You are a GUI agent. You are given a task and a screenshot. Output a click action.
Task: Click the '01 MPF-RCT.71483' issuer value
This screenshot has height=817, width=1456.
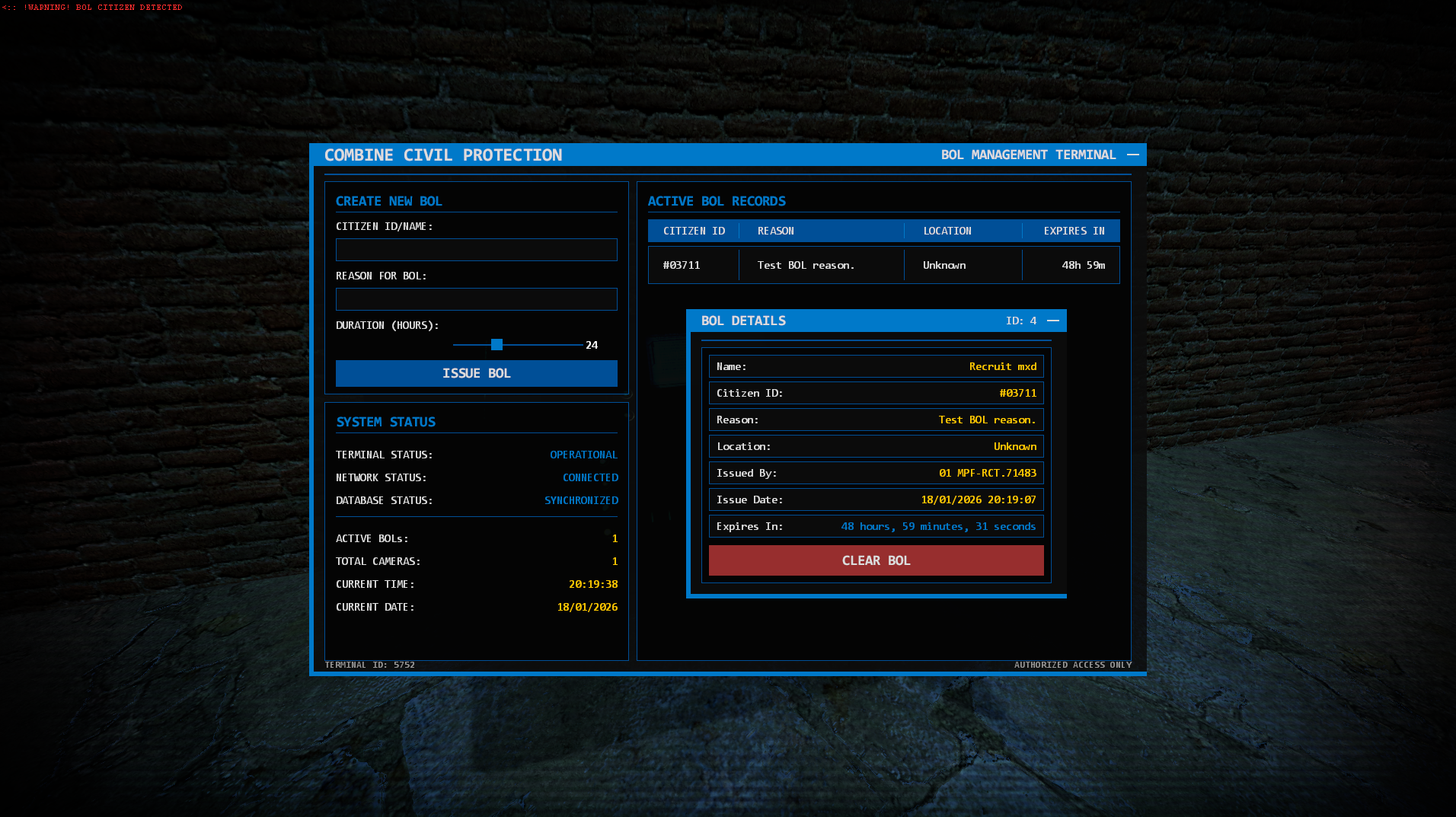click(988, 473)
